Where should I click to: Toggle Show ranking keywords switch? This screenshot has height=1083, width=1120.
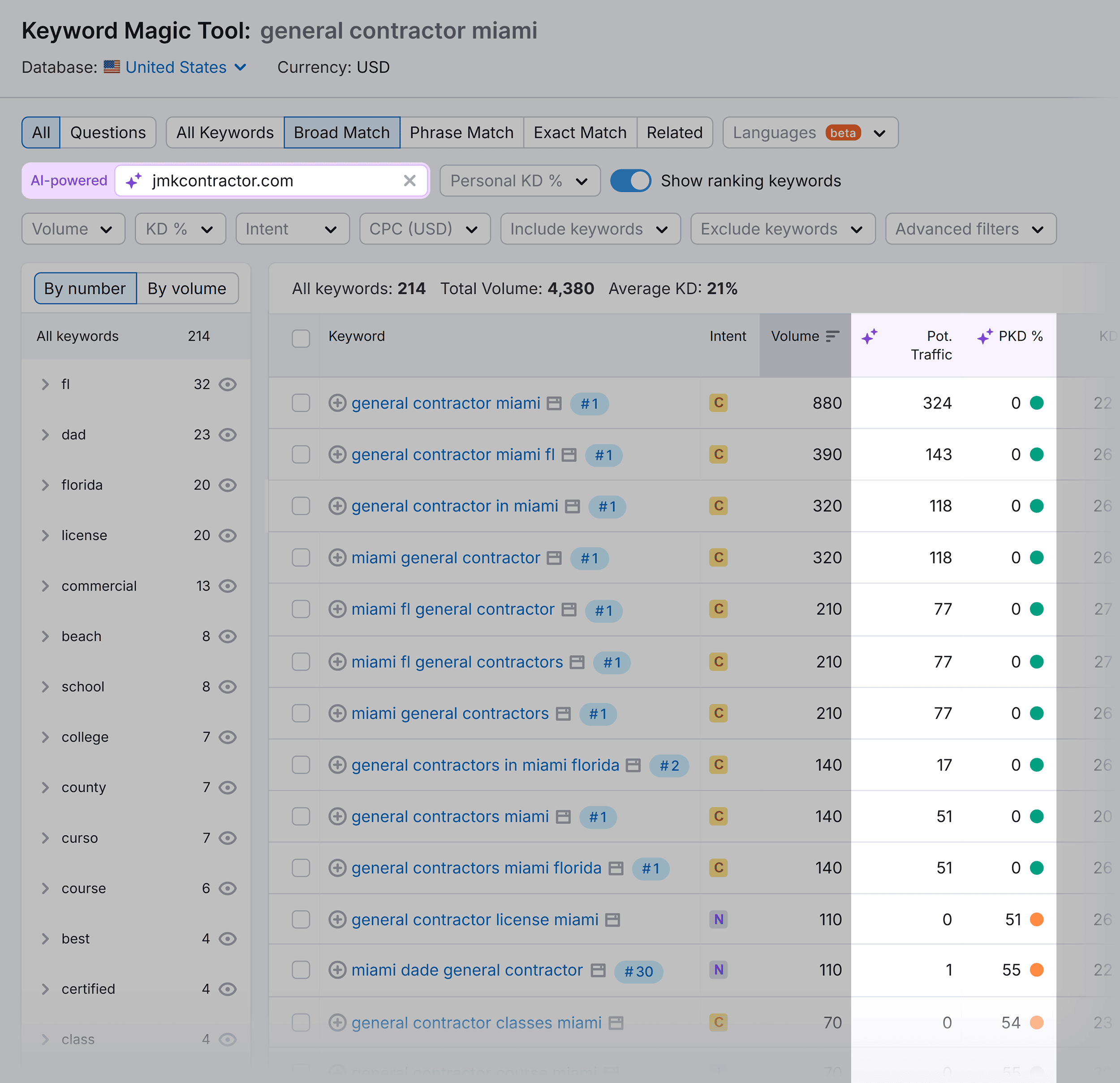(631, 181)
